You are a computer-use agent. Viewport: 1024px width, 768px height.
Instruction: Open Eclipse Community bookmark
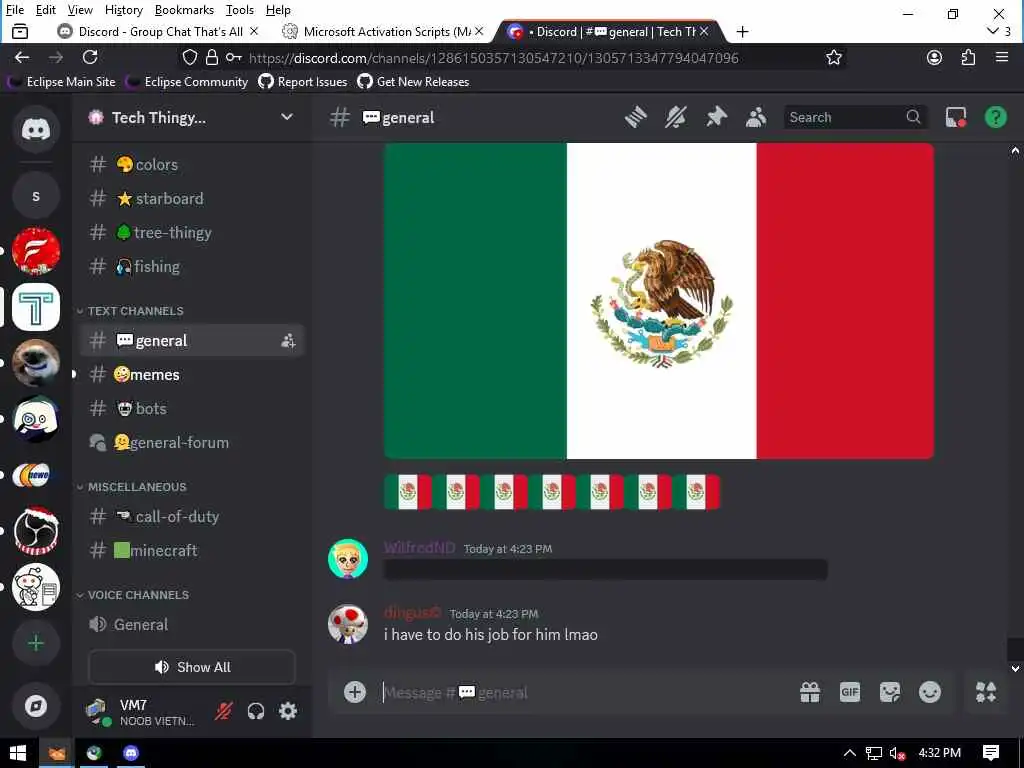[187, 82]
